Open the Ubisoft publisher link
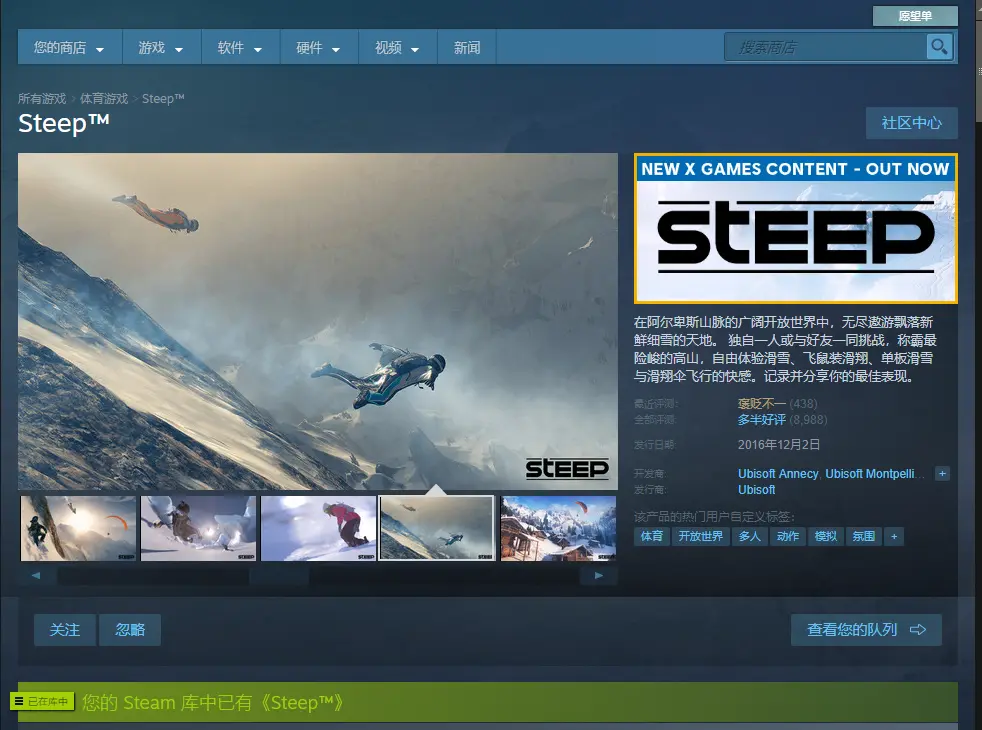This screenshot has height=730, width=982. [x=757, y=490]
